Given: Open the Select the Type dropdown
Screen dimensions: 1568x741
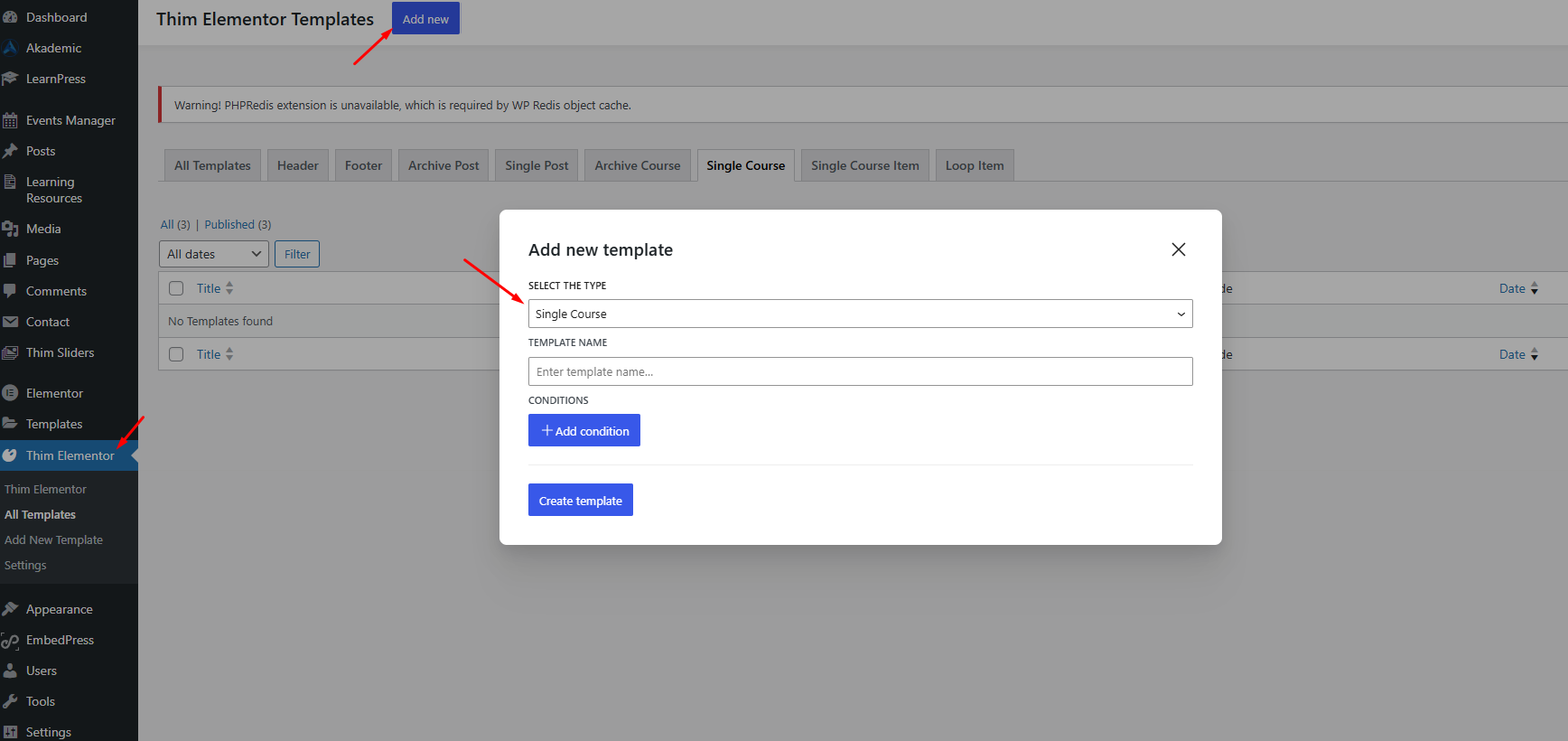Looking at the screenshot, I should pos(859,314).
